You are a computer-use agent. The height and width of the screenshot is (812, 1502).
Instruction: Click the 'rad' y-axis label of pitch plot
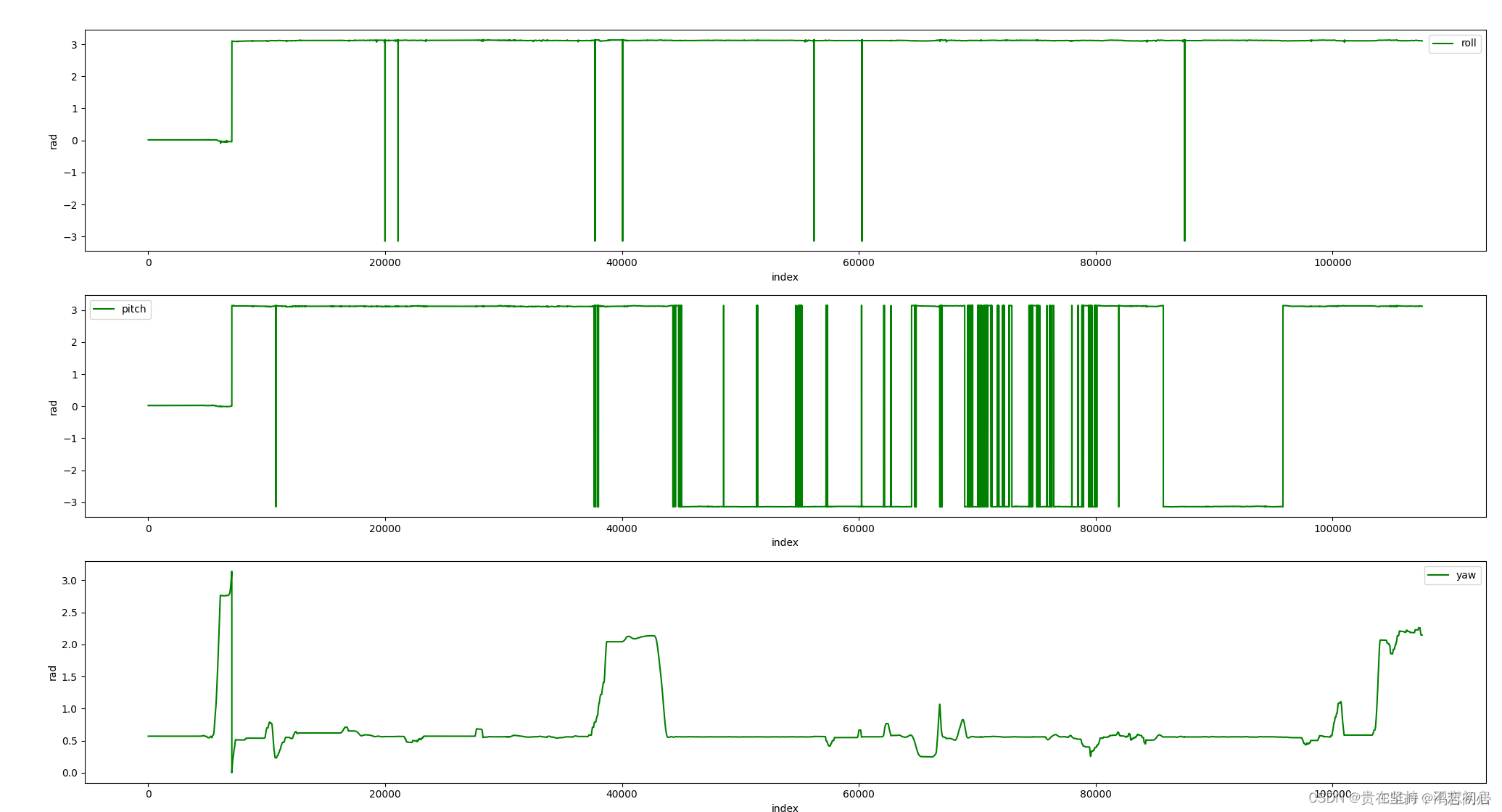pos(53,407)
